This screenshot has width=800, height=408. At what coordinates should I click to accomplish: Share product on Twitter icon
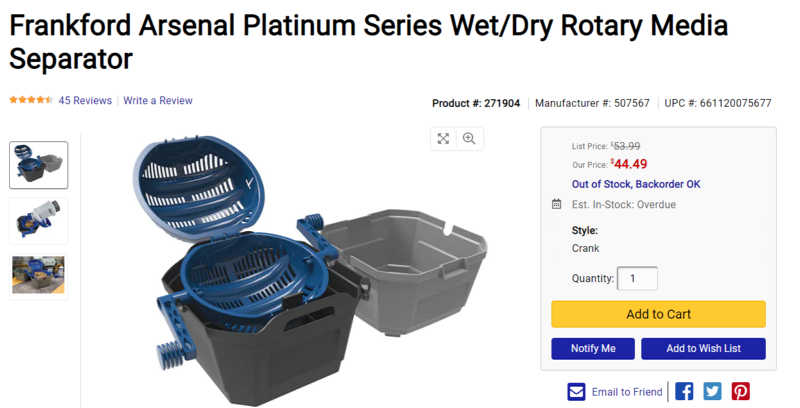pyautogui.click(x=712, y=391)
